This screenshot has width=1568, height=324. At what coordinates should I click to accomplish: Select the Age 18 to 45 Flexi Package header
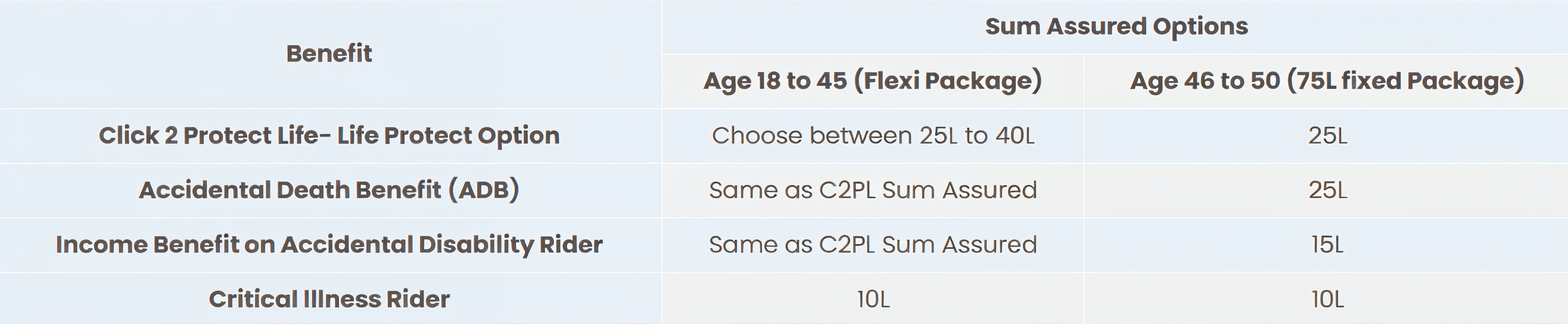[x=873, y=81]
